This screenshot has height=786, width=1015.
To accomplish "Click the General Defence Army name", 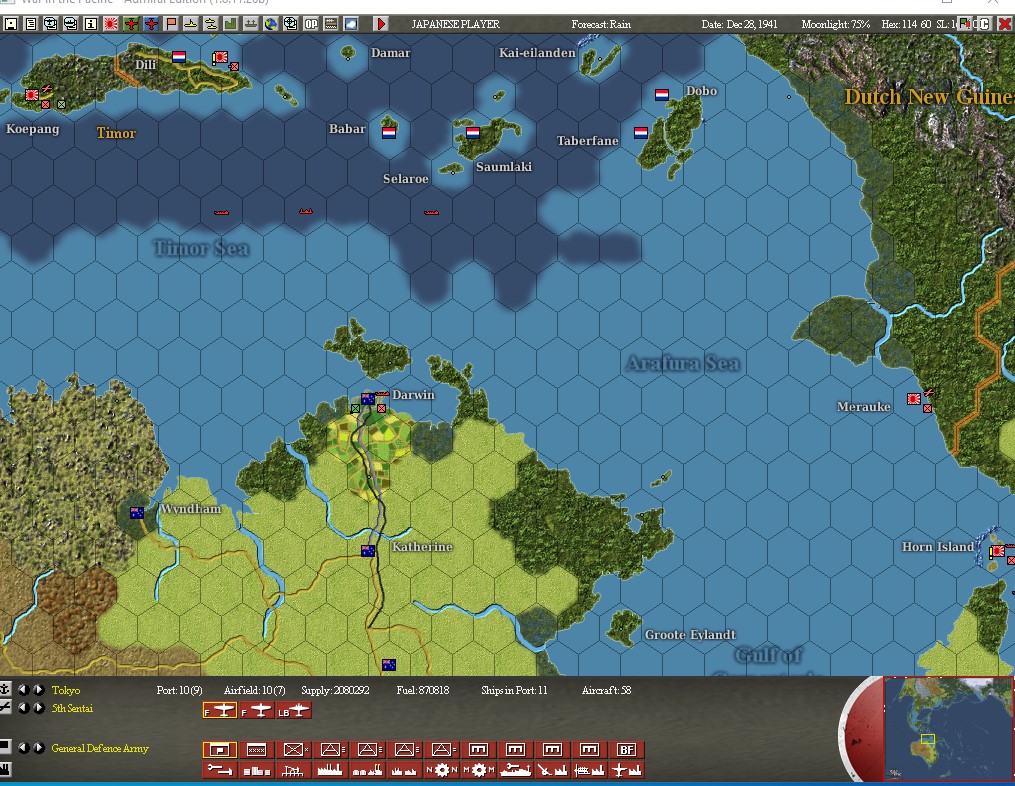I will (x=100, y=748).
